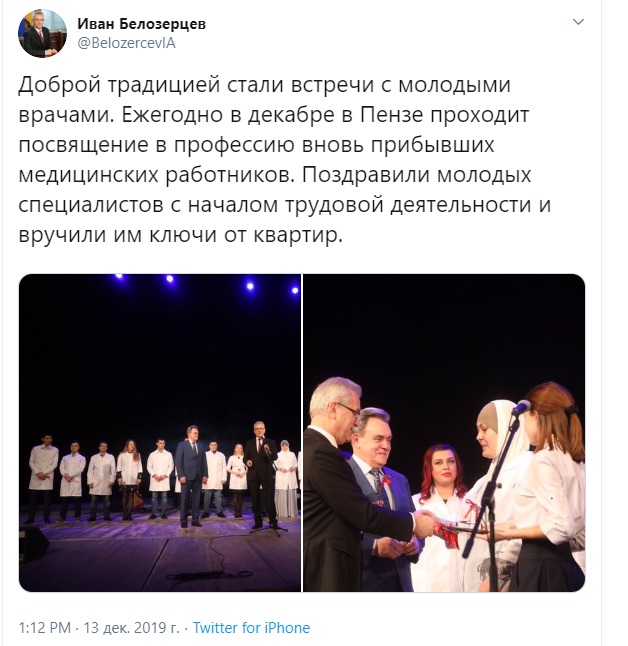This screenshot has height=646, width=628.
Task: Click the date 13 дек. 2019 г.
Action: click(131, 627)
